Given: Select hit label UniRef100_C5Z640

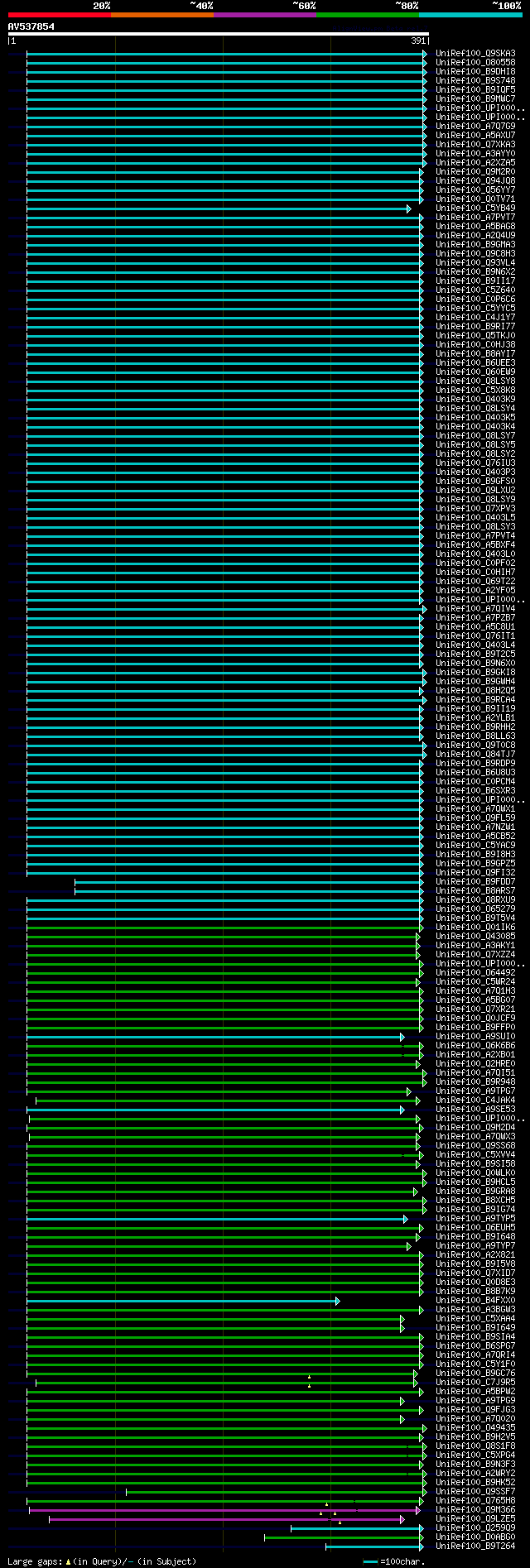Looking at the screenshot, I should 475,290.
